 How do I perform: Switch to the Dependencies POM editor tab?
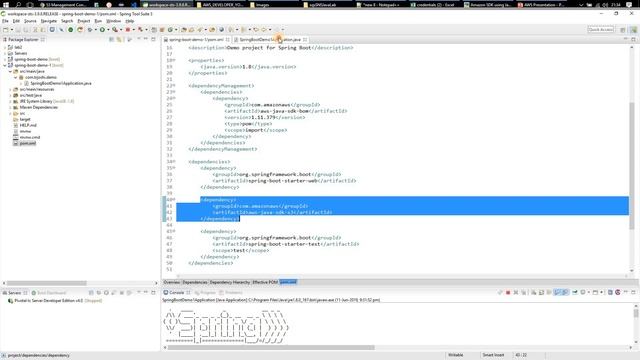tap(195, 282)
